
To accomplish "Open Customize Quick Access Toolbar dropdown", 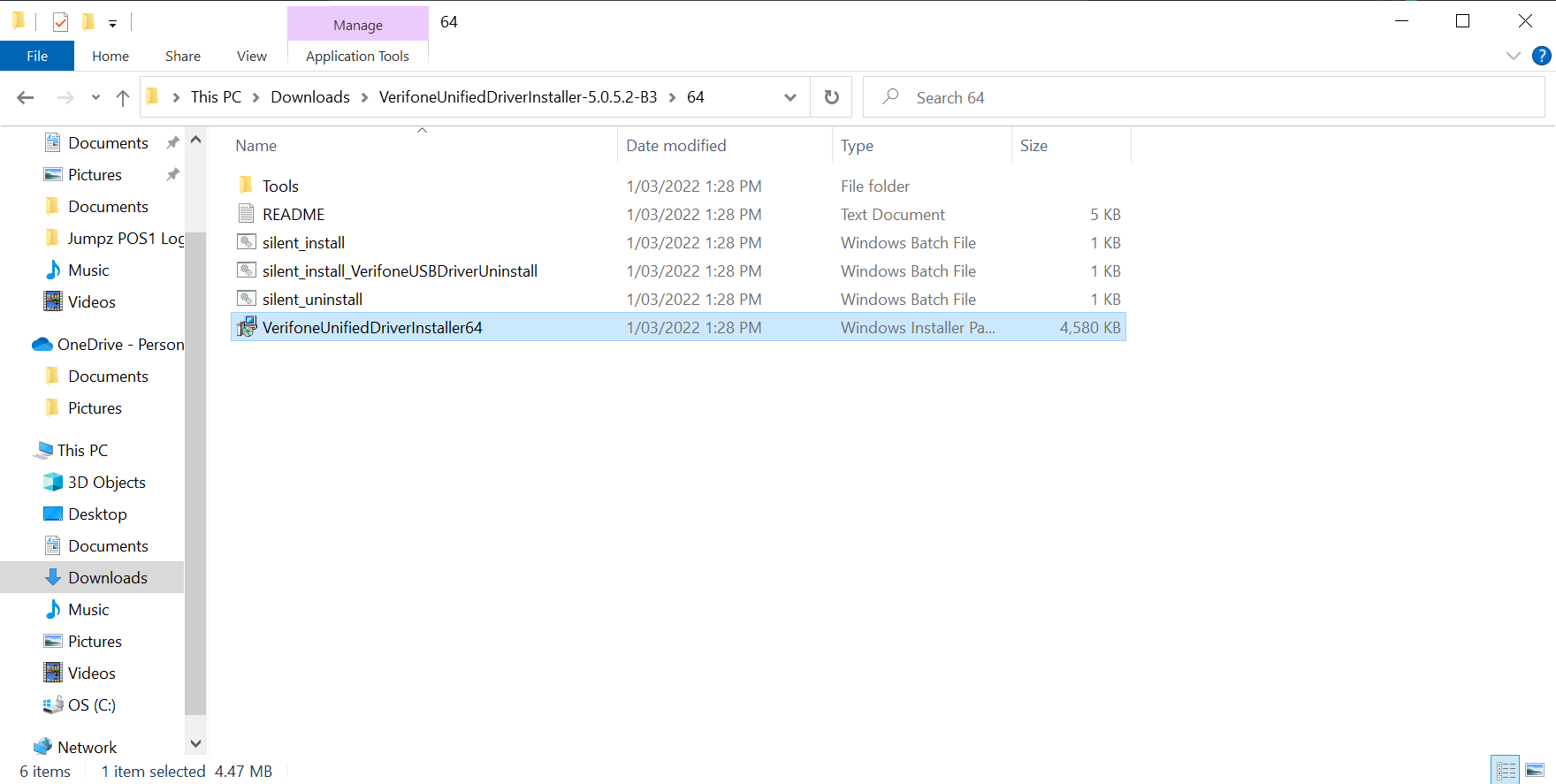I will [112, 23].
